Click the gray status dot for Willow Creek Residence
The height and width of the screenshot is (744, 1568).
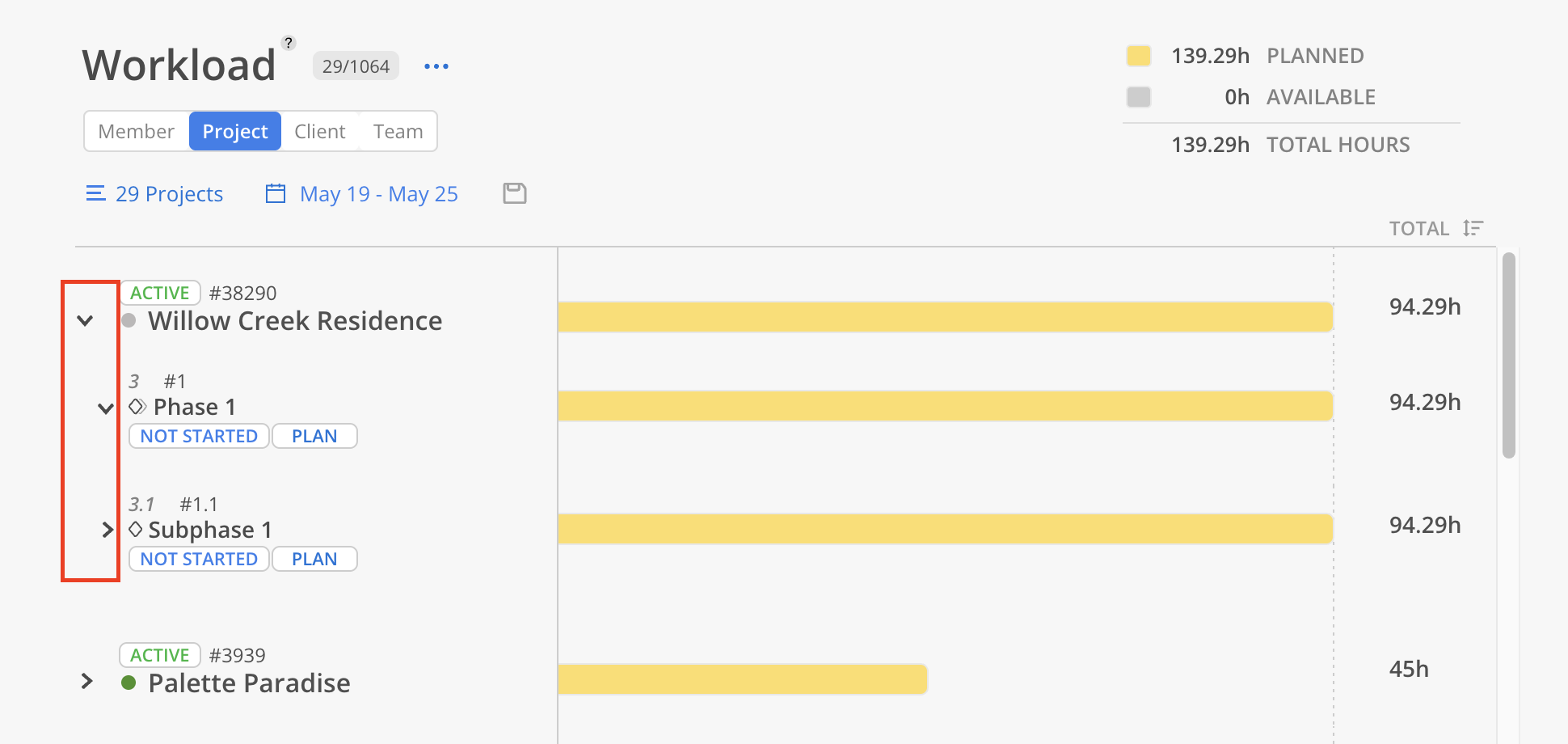(x=129, y=321)
